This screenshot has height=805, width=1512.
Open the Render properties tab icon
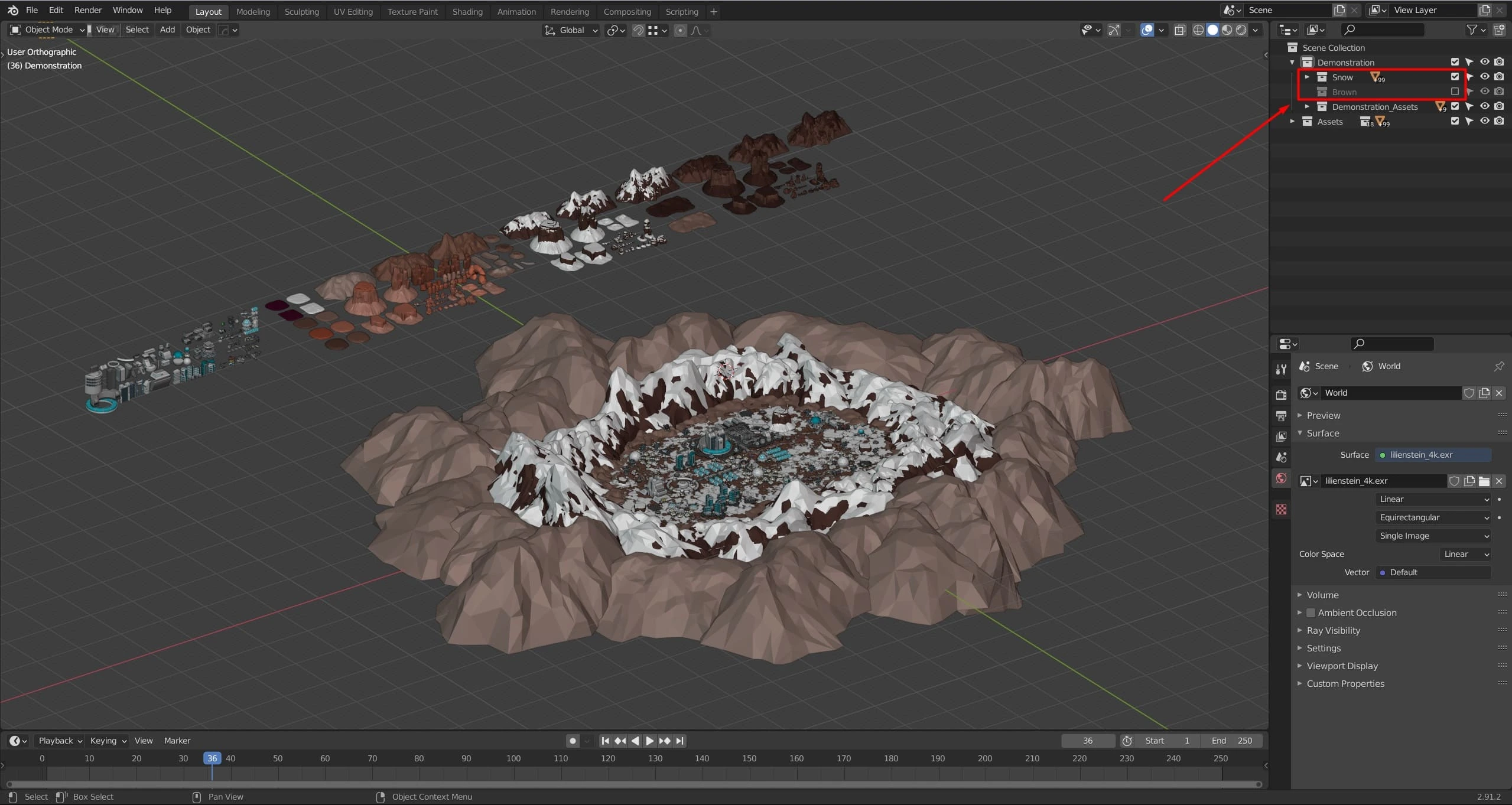point(1281,395)
